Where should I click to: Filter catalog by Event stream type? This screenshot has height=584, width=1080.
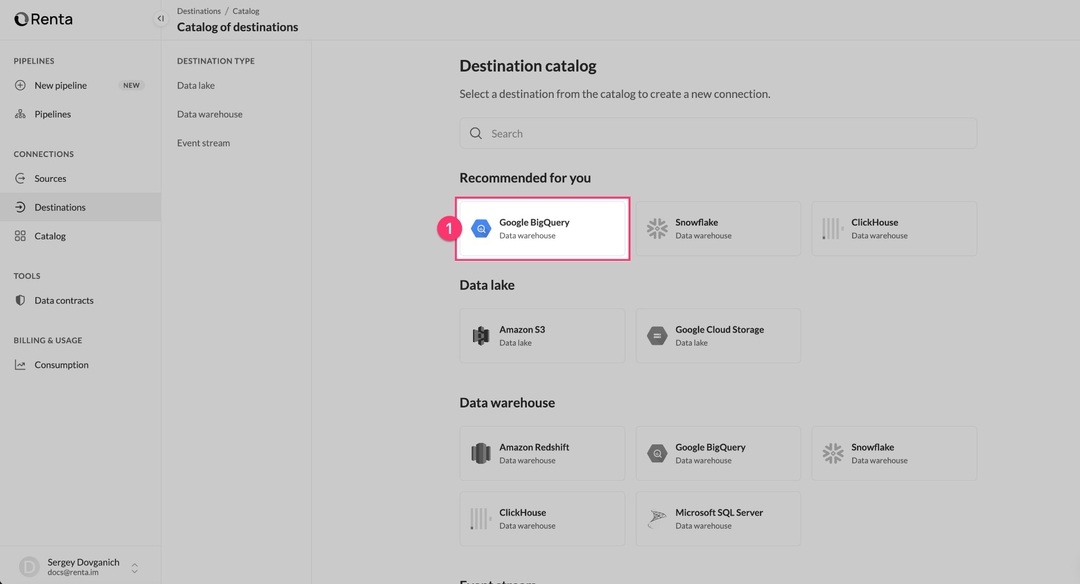[x=203, y=142]
